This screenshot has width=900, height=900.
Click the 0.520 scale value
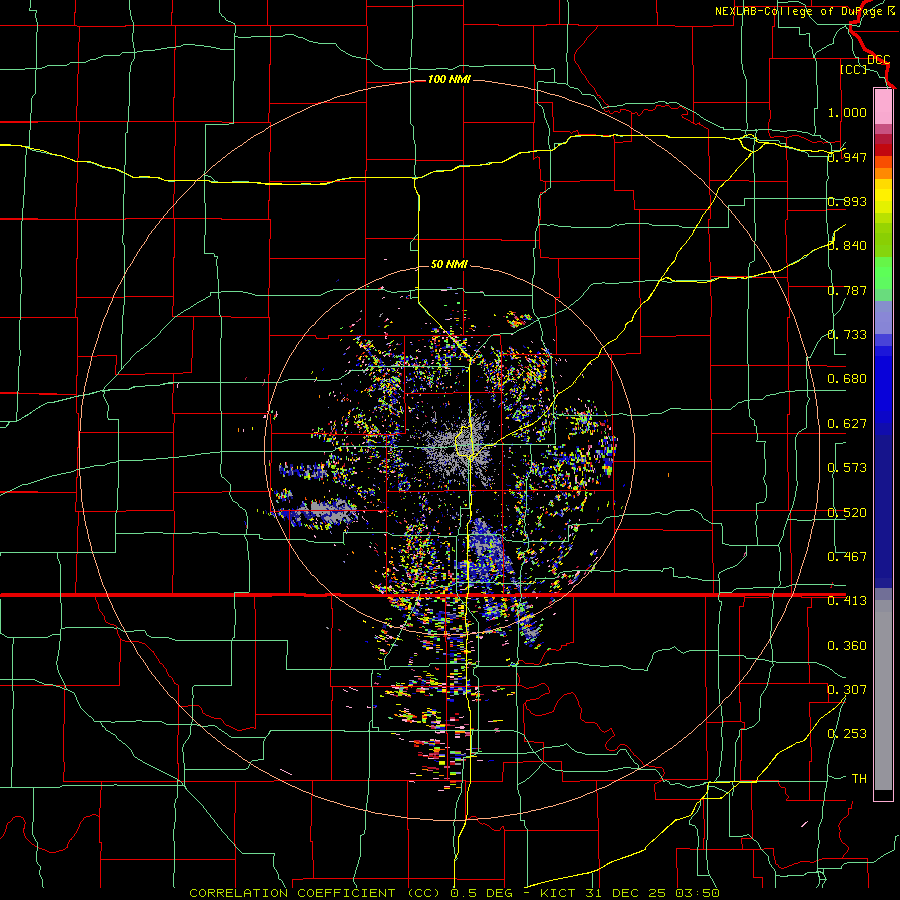point(847,513)
